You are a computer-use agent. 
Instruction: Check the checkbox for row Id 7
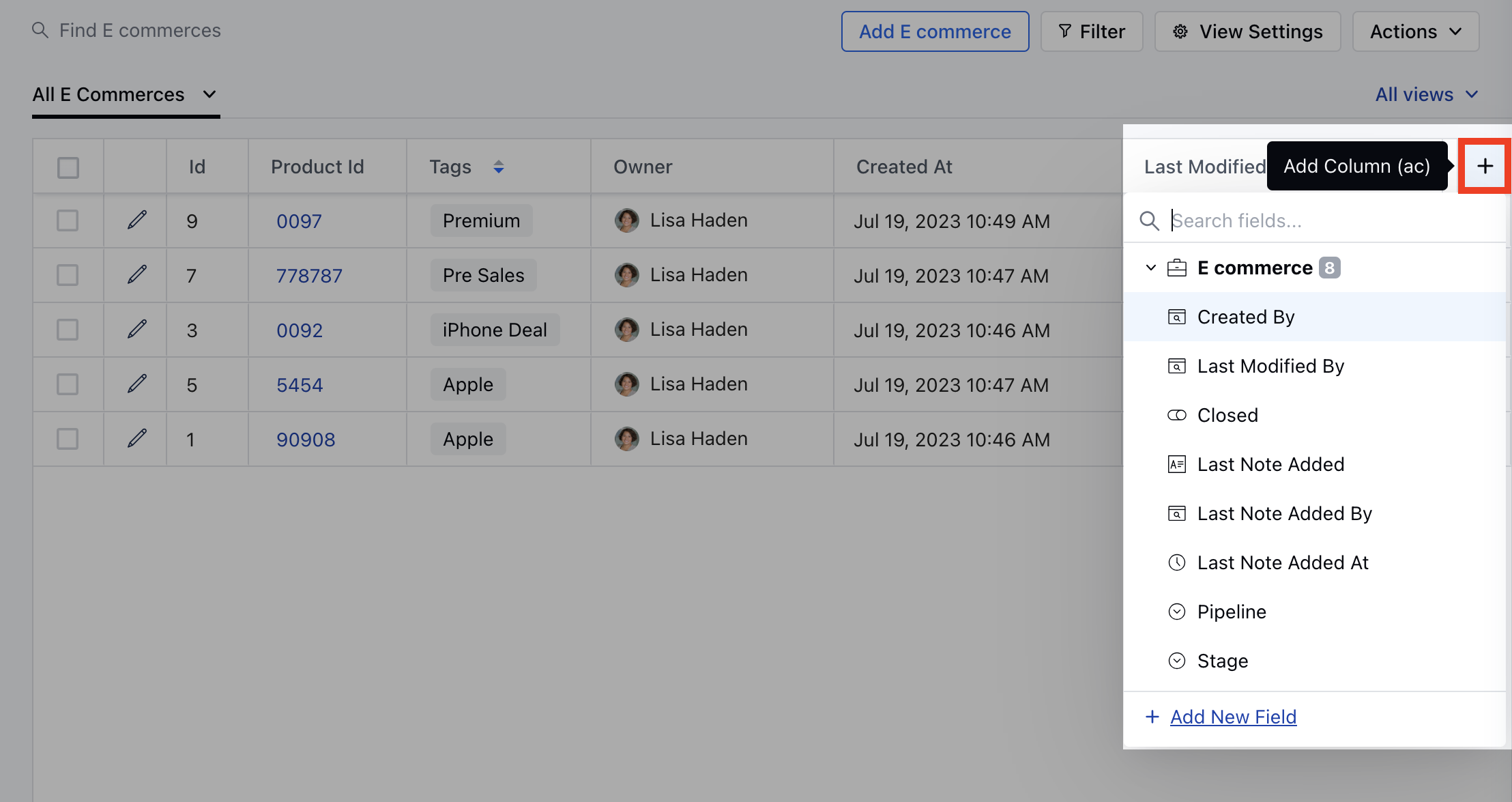pos(68,275)
